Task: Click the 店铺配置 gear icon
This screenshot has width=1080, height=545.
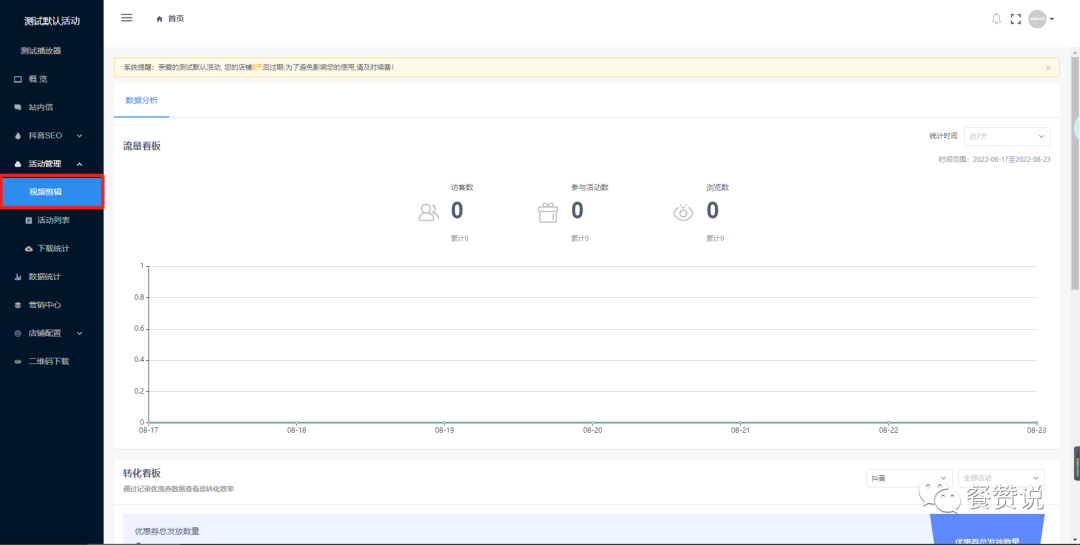Action: (18, 333)
